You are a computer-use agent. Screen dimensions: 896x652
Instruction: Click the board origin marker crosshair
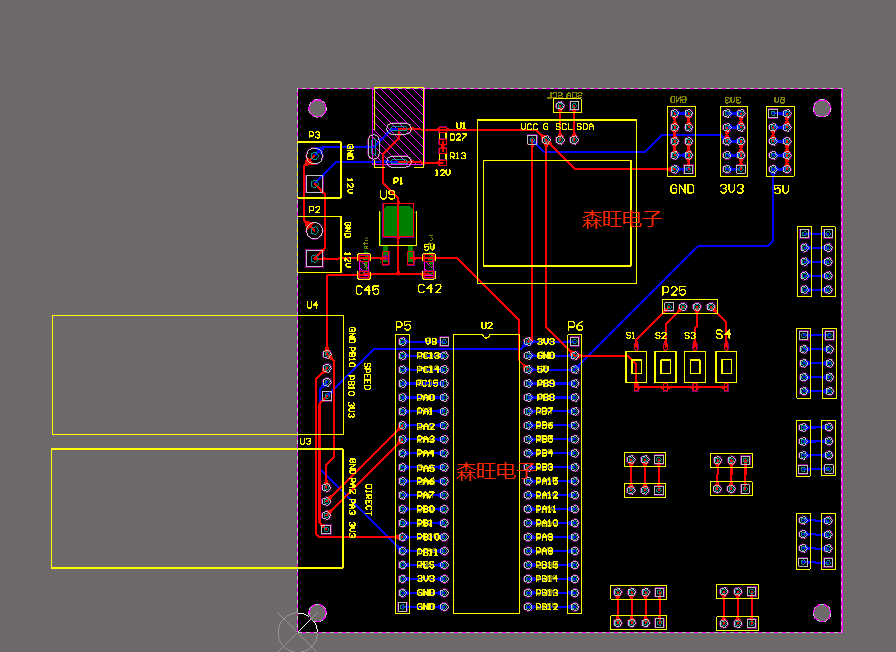click(298, 632)
